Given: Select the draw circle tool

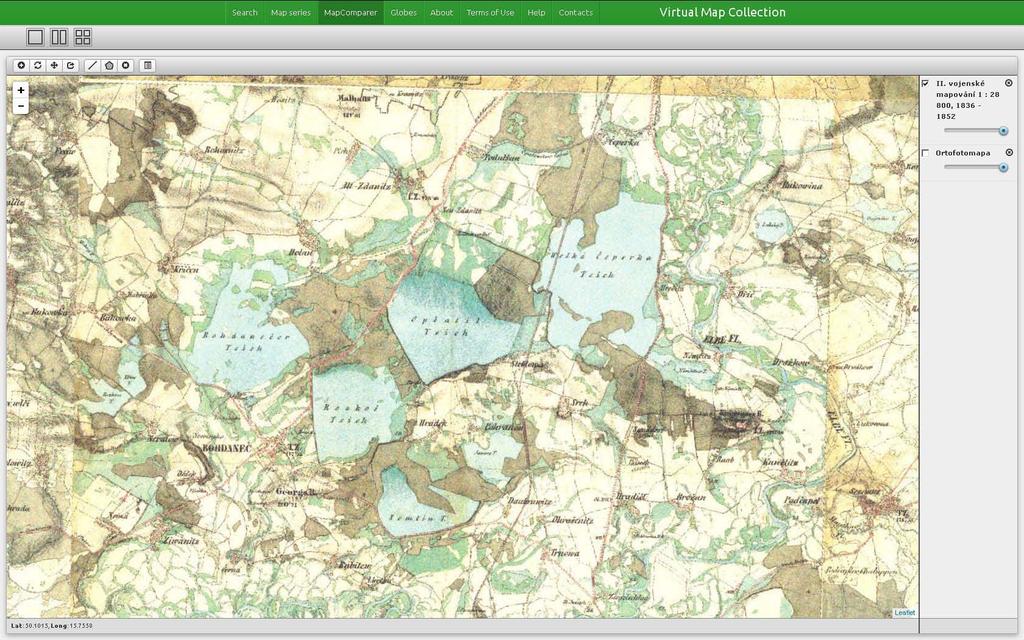Looking at the screenshot, I should [x=125, y=65].
